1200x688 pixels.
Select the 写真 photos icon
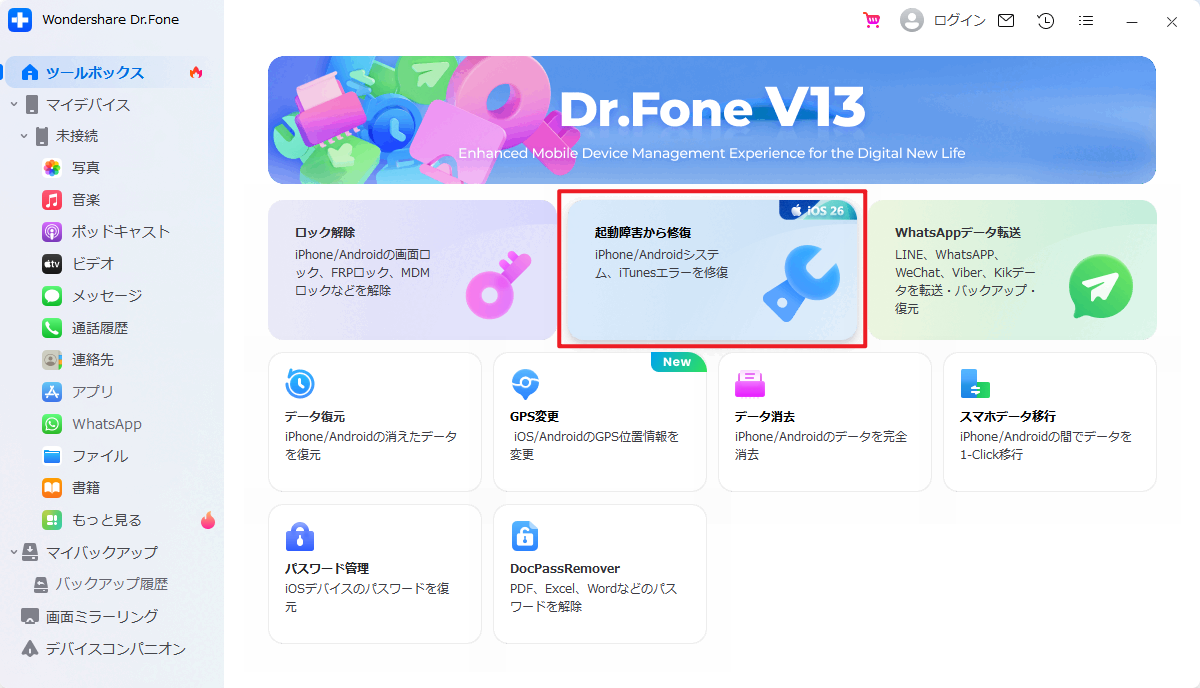52,168
